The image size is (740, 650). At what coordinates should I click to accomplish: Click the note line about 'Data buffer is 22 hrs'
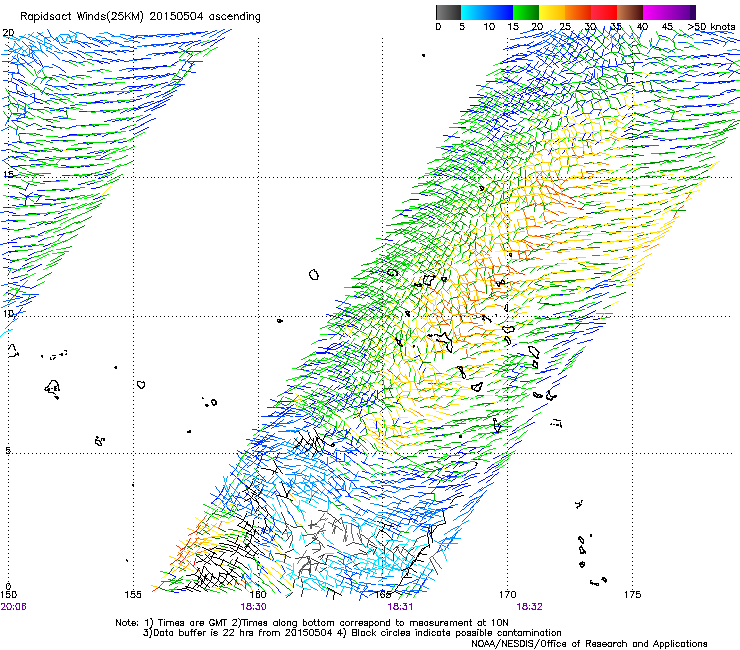click(x=352, y=633)
